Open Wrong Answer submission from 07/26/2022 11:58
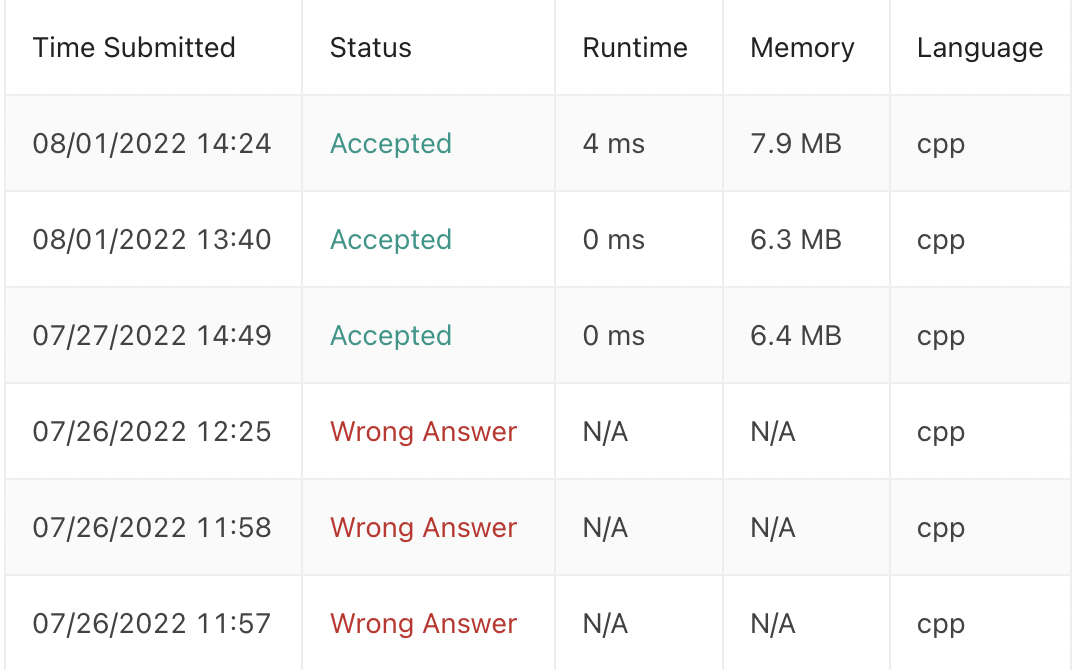This screenshot has width=1074, height=670. pyautogui.click(x=423, y=528)
